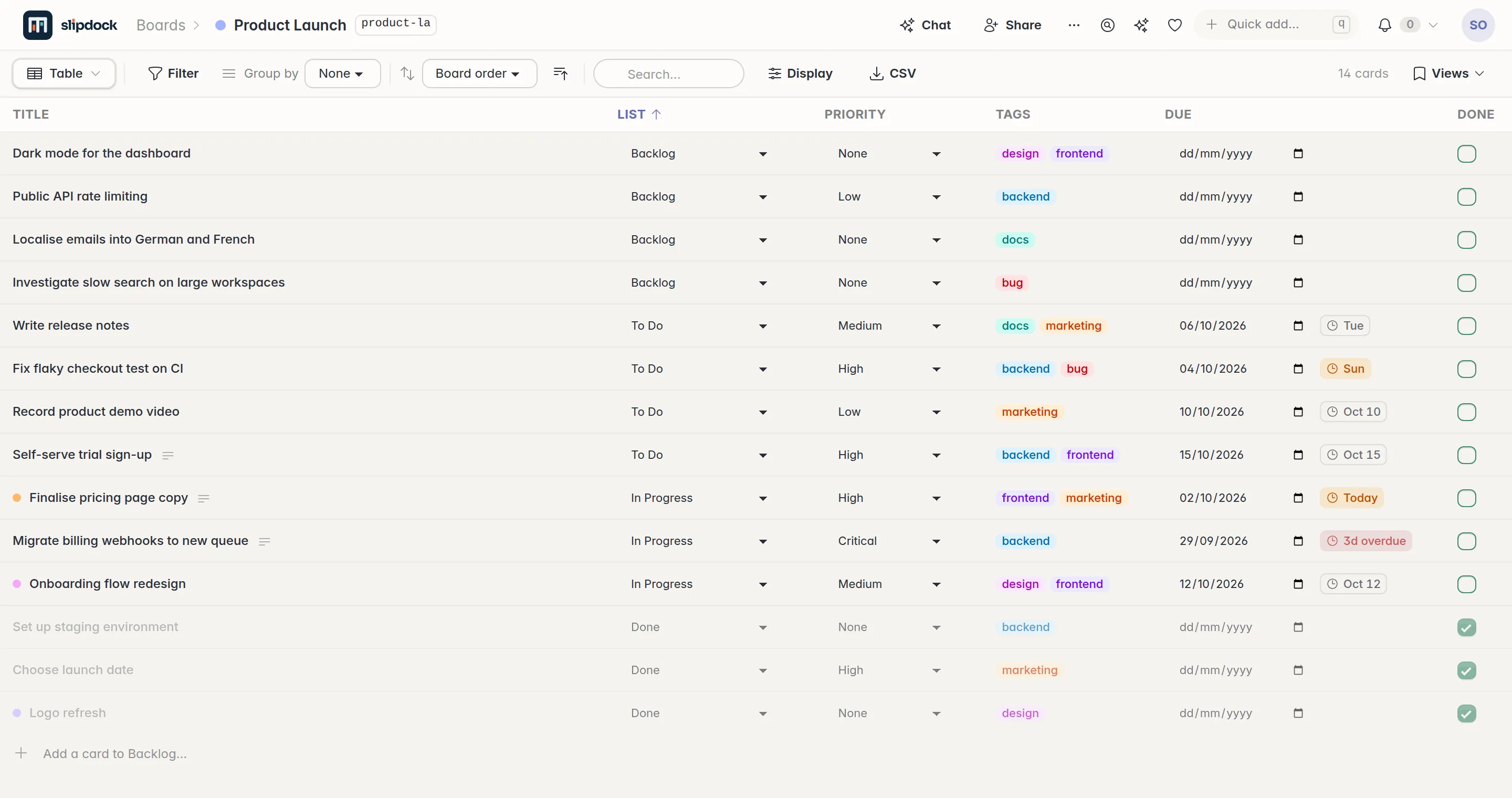Click the sparkles AI icon beside the heart
Image resolution: width=1512 pixels, height=798 pixels.
1141,25
